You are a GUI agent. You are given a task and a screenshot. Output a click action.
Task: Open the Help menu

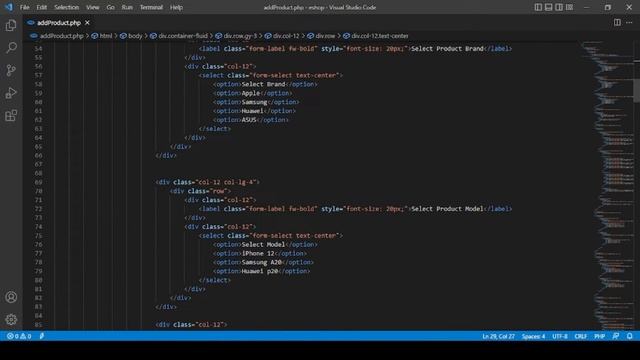click(x=176, y=7)
